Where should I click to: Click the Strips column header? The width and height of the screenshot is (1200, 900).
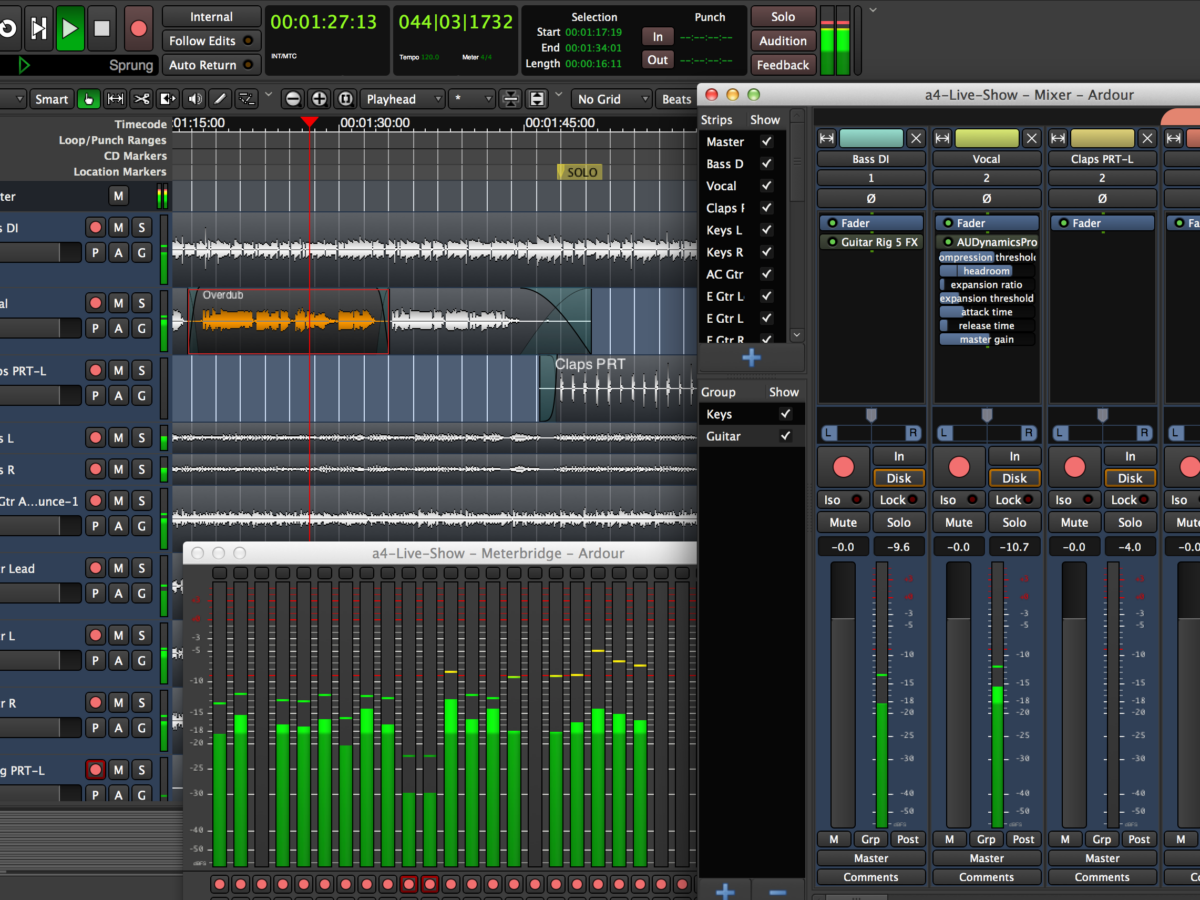coord(716,120)
